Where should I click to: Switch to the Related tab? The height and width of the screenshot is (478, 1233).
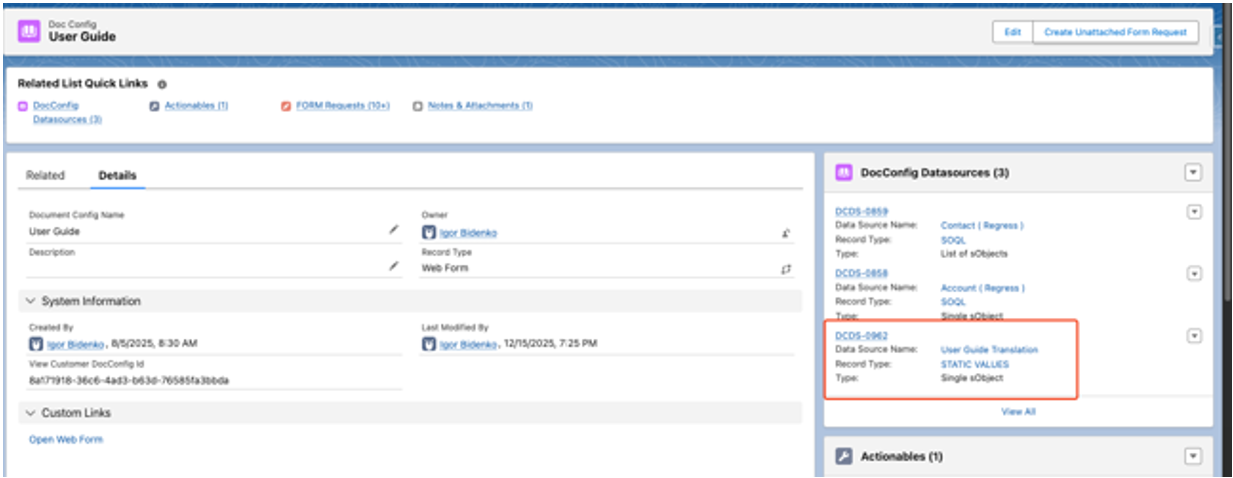click(45, 176)
